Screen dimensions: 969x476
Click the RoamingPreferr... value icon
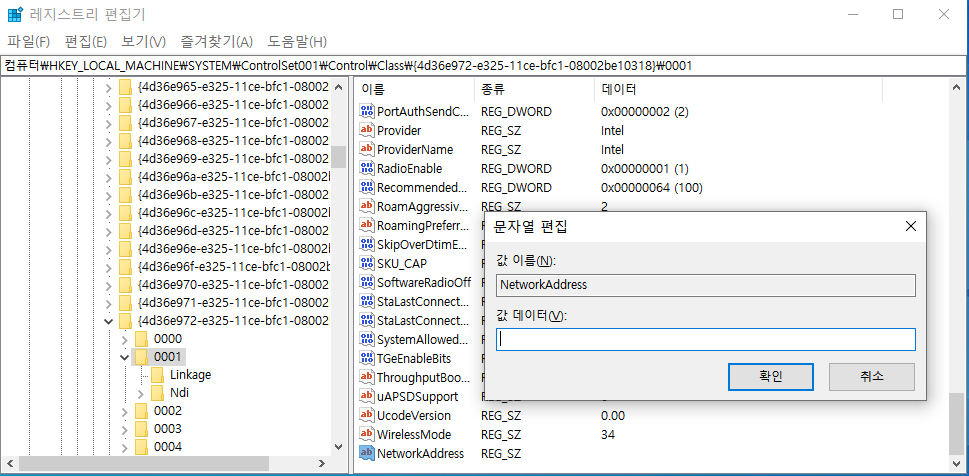pos(367,225)
